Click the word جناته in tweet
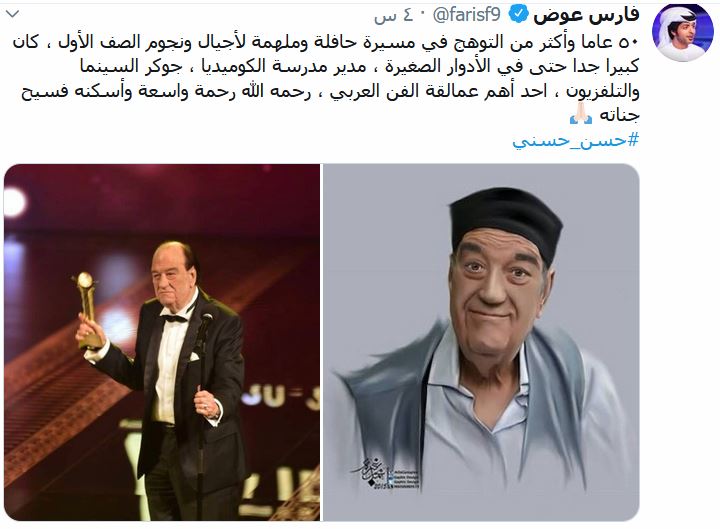This screenshot has width=720, height=529. (619, 115)
